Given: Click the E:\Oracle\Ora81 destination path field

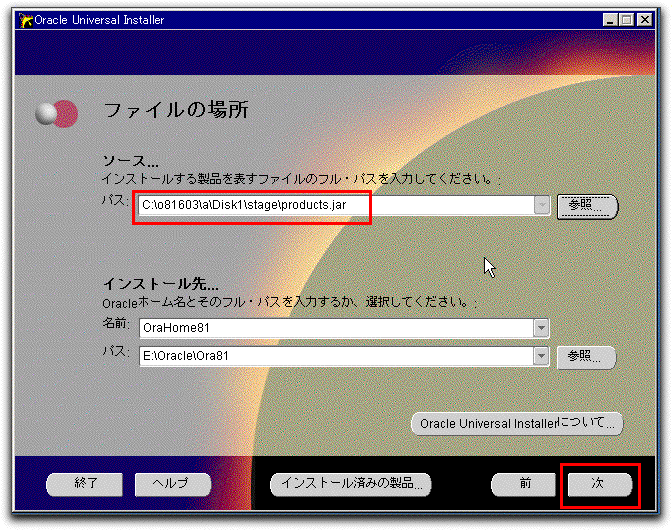Looking at the screenshot, I should [335, 356].
